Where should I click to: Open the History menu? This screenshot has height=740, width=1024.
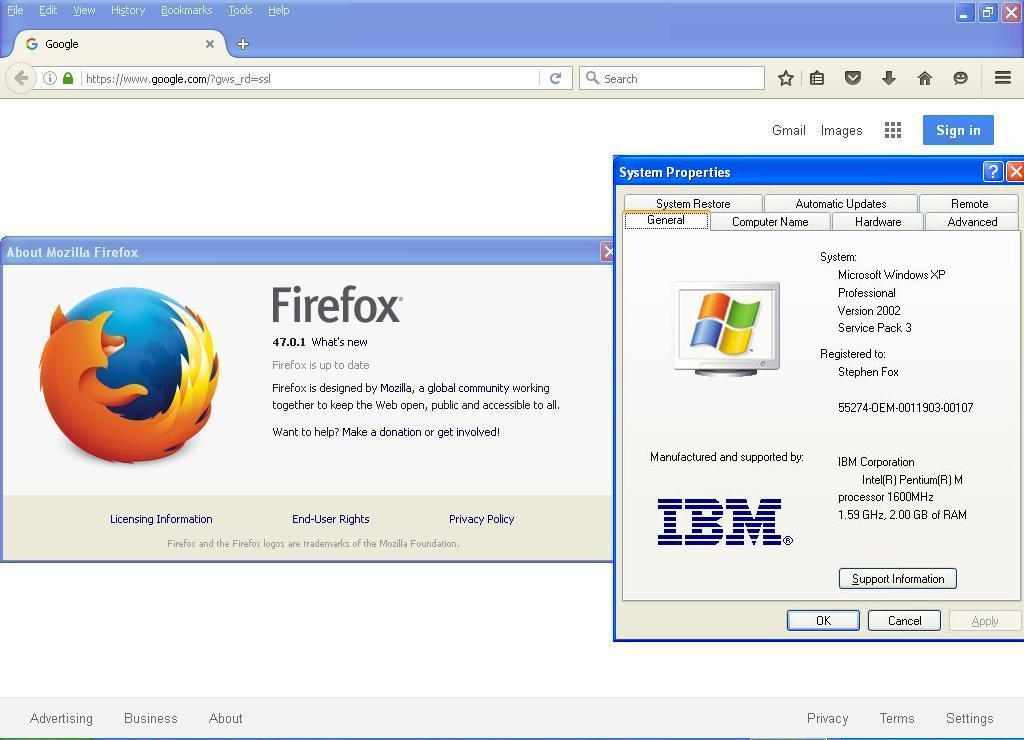pyautogui.click(x=128, y=10)
